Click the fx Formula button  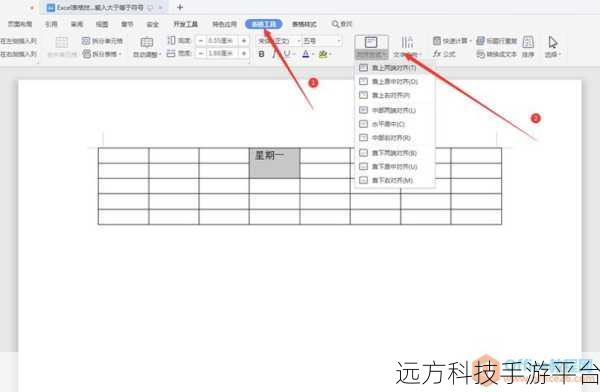pos(444,54)
